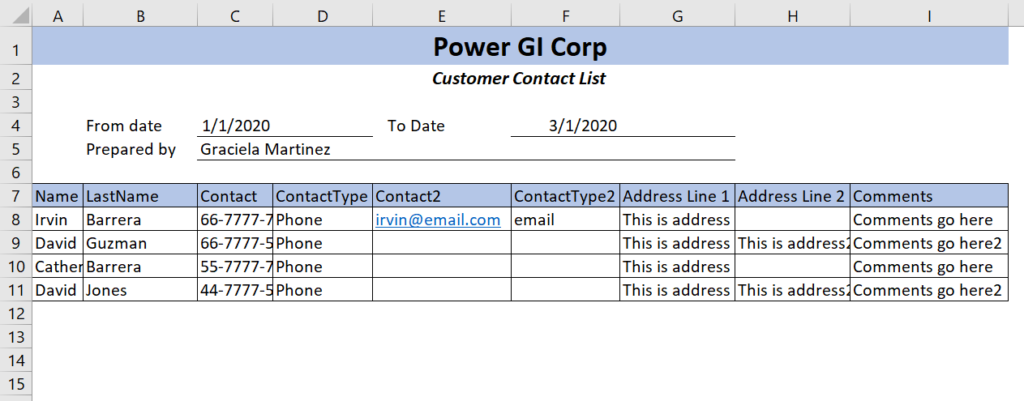1024x401 pixels.
Task: Open the irvin@email.com hyperlink
Action: click(x=438, y=220)
